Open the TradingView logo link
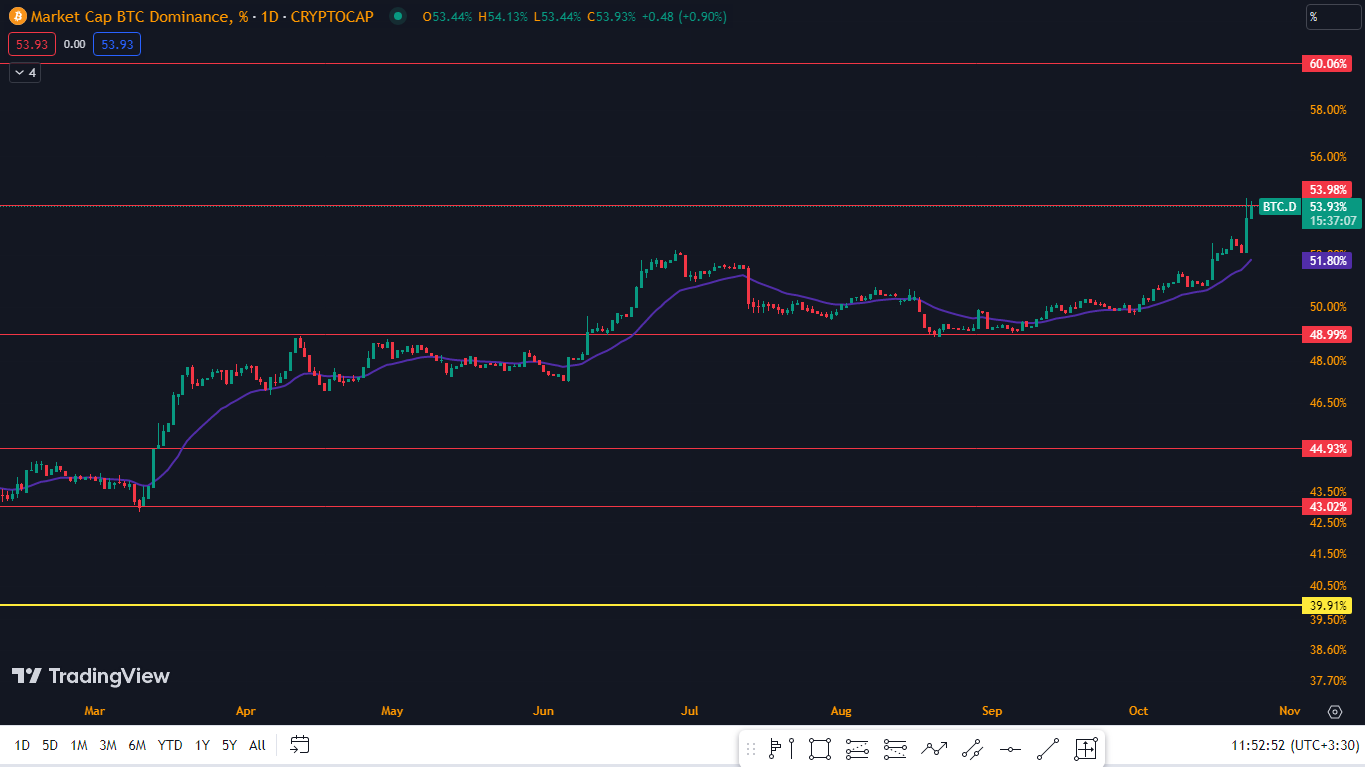Image resolution: width=1365 pixels, height=767 pixels. click(91, 676)
